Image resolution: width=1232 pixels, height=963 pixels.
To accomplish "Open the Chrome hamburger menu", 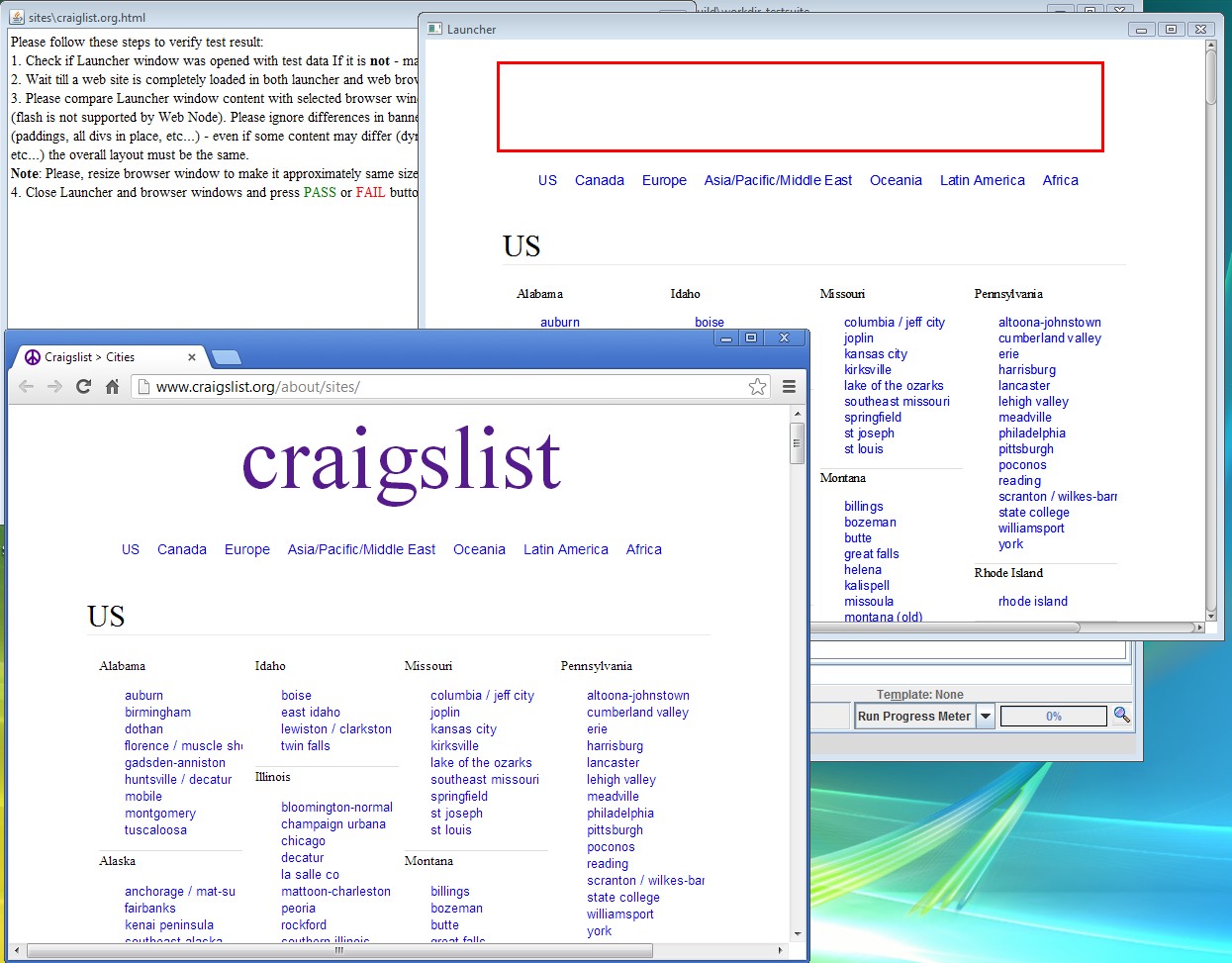I will pyautogui.click(x=789, y=387).
